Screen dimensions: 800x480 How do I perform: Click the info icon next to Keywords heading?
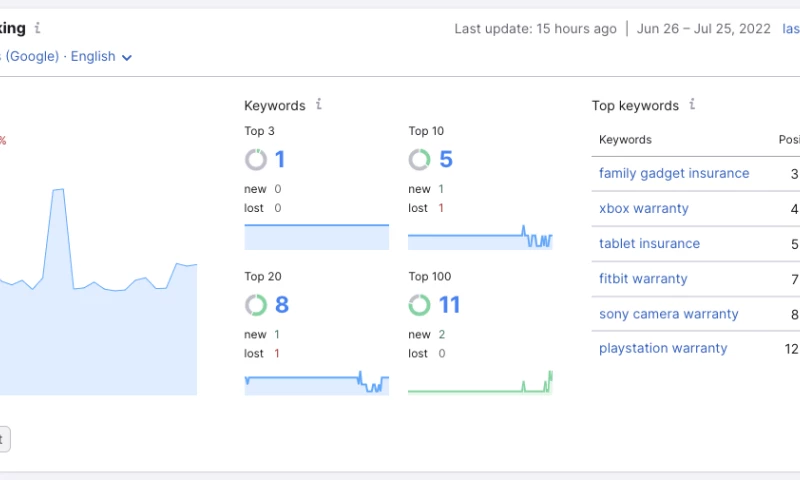(x=319, y=104)
